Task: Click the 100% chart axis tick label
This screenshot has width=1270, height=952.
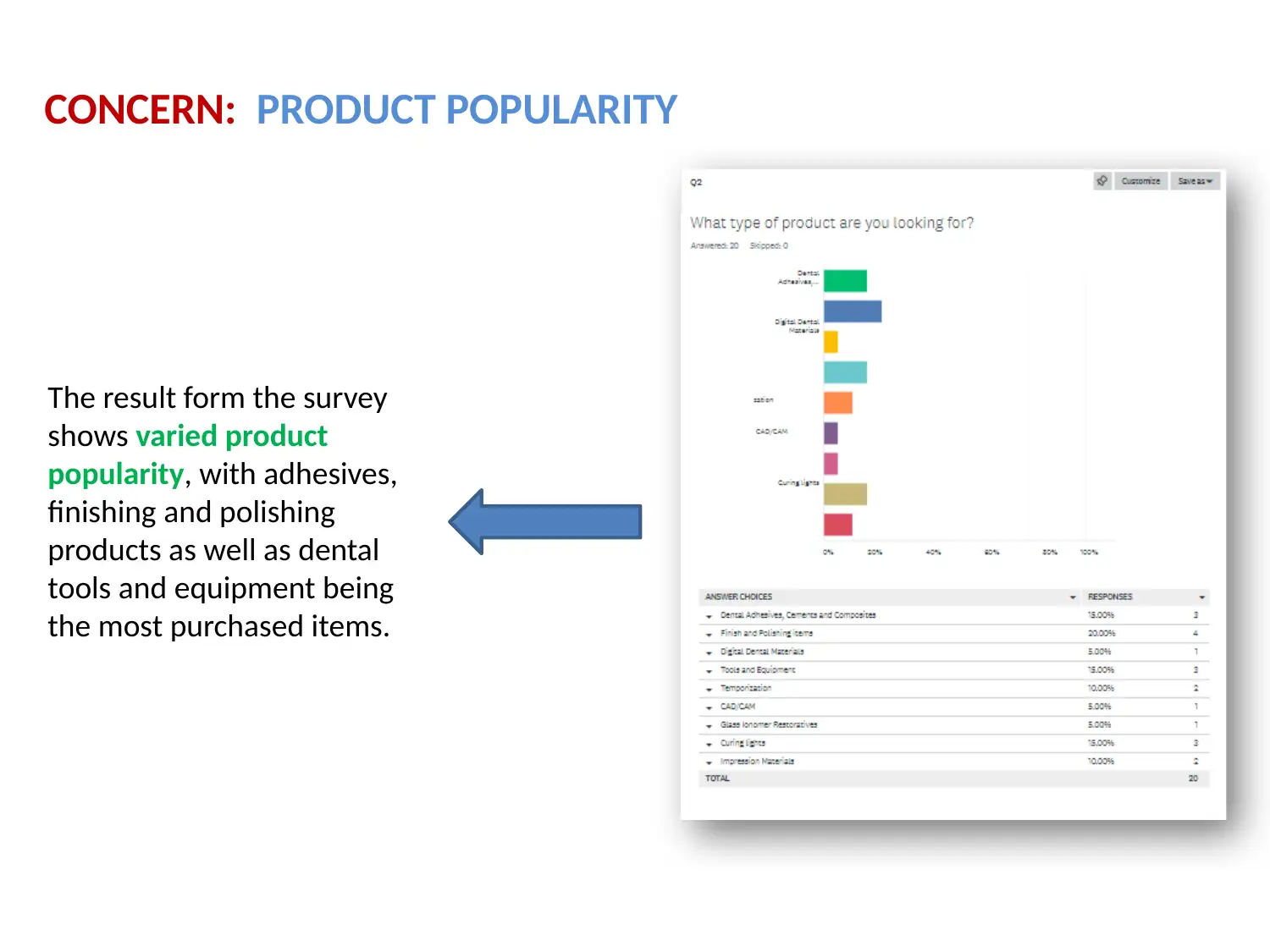Action: click(x=1089, y=553)
